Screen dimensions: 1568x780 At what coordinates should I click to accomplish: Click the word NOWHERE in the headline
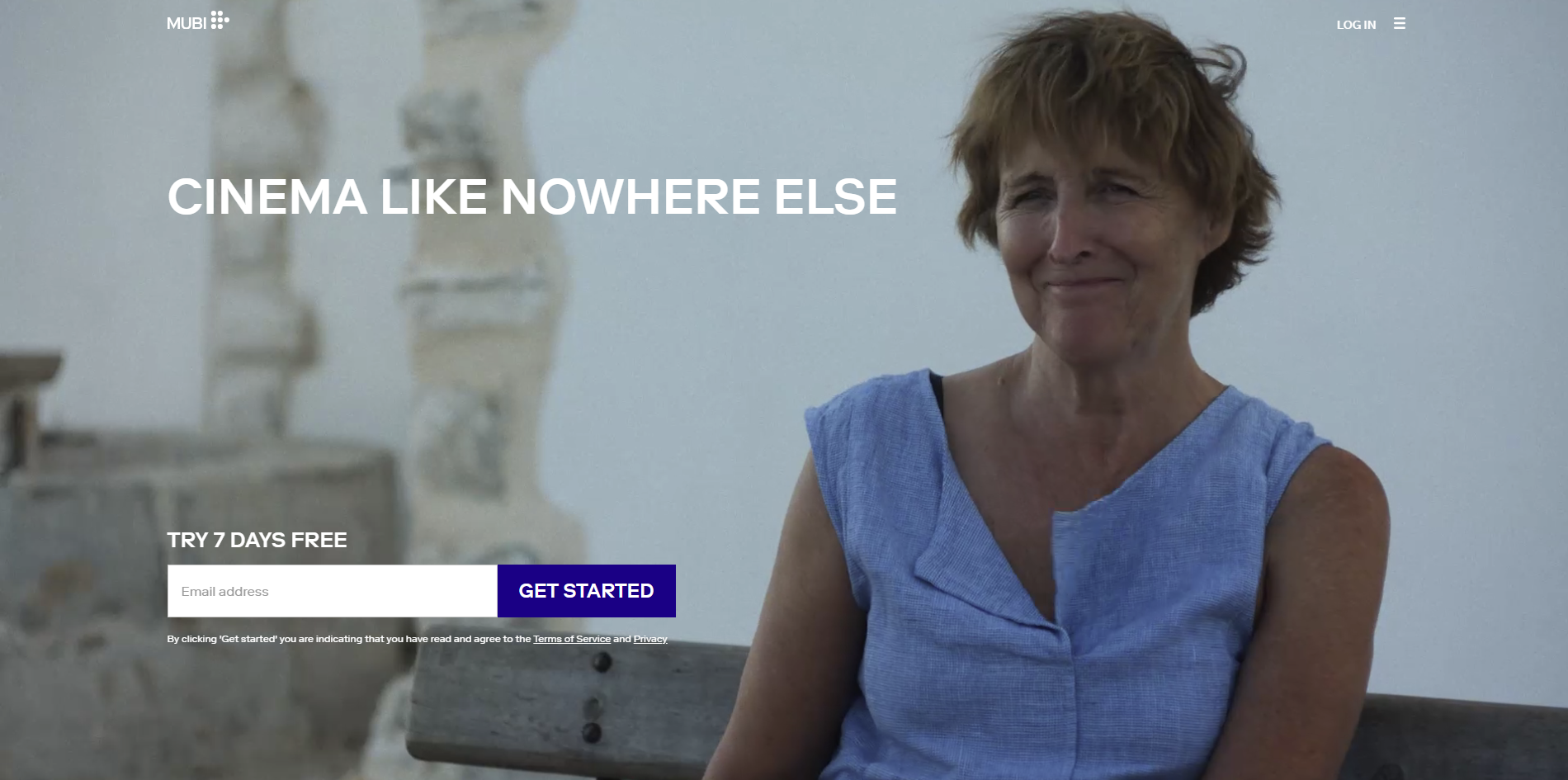(631, 196)
